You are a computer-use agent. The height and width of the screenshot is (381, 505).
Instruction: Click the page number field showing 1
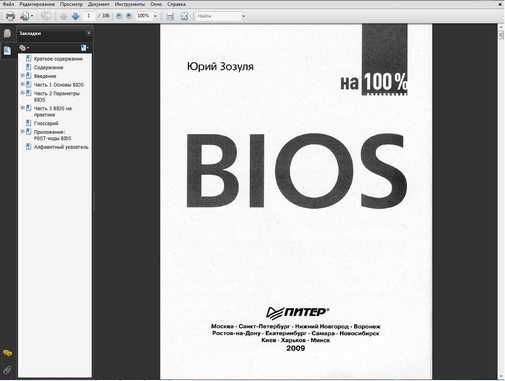tap(89, 16)
